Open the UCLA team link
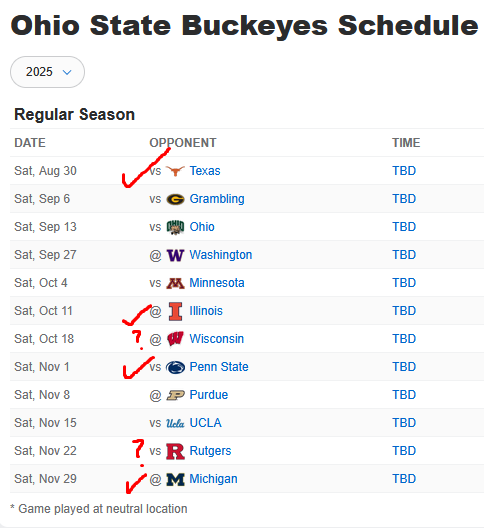This screenshot has width=484, height=528. (x=205, y=423)
